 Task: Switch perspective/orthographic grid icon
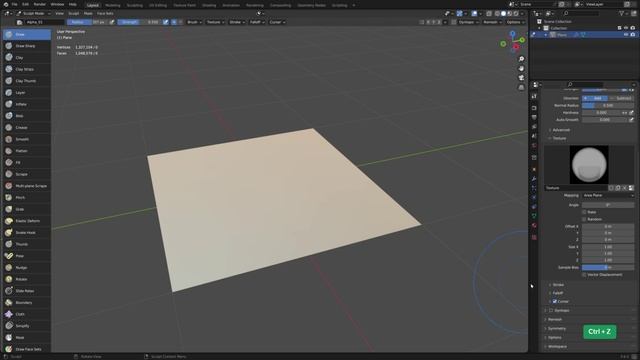pyautogui.click(x=521, y=87)
